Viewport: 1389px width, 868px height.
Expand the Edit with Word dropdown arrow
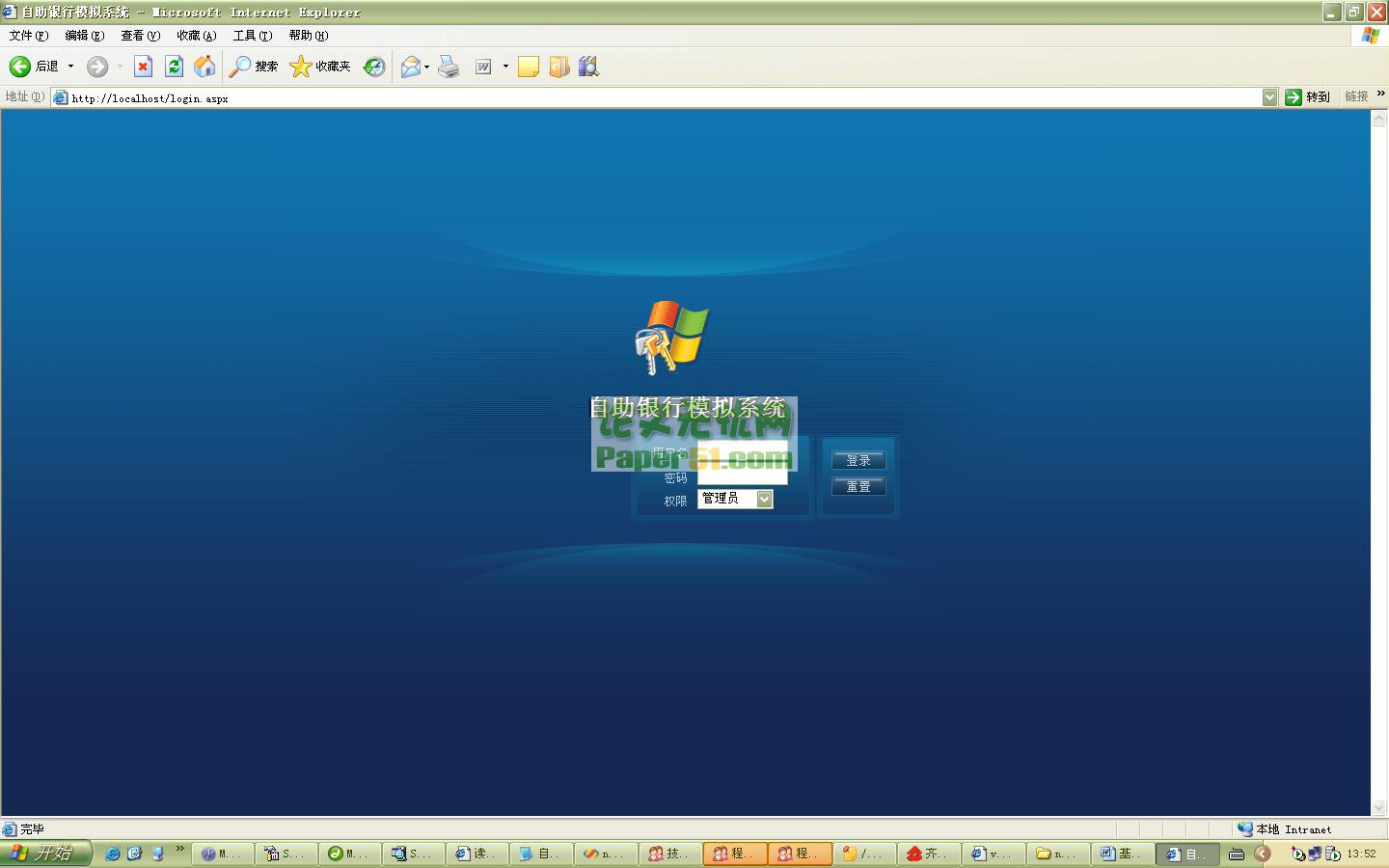tap(505, 67)
